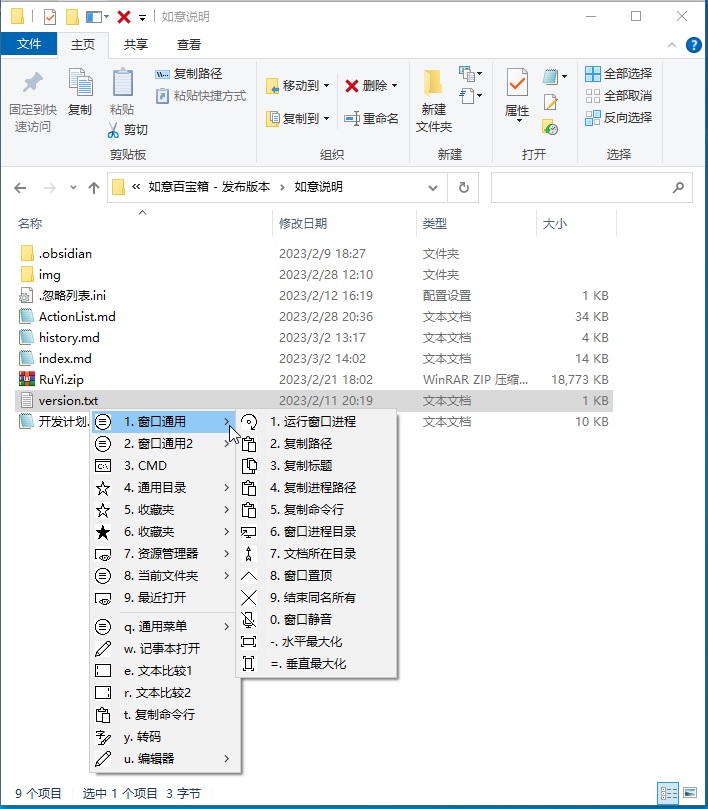The width and height of the screenshot is (708, 809).
Task: Click Invert selection (反向选择)
Action: tap(619, 118)
